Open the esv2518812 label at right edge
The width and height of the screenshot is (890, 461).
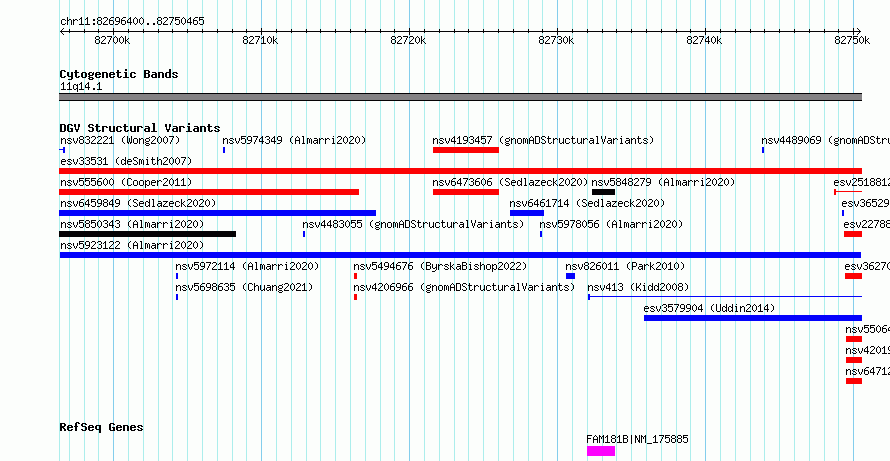[861, 182]
